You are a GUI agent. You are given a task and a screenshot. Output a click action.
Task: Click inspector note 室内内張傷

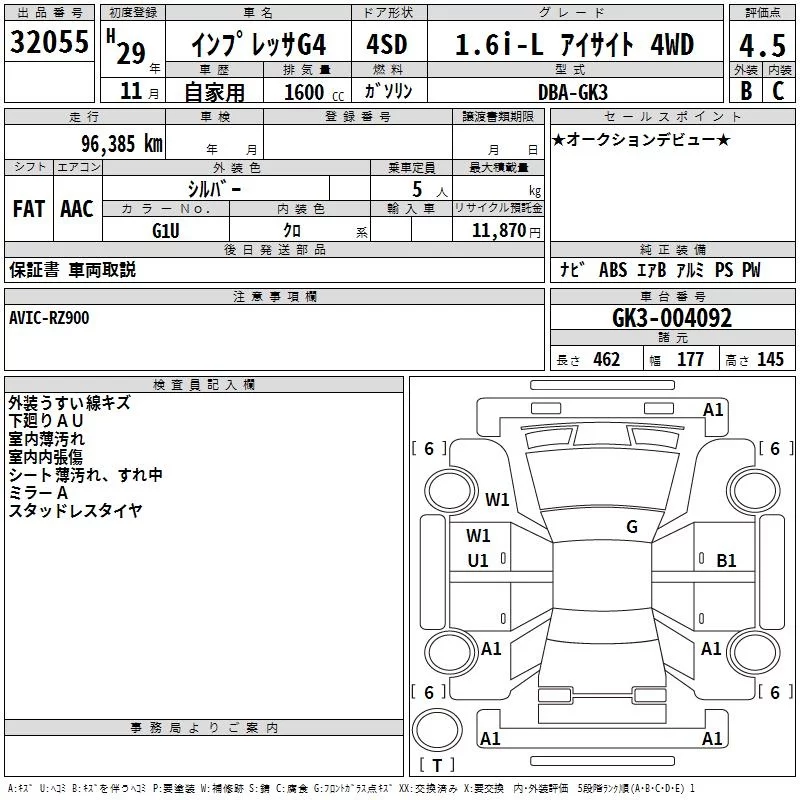(45, 457)
